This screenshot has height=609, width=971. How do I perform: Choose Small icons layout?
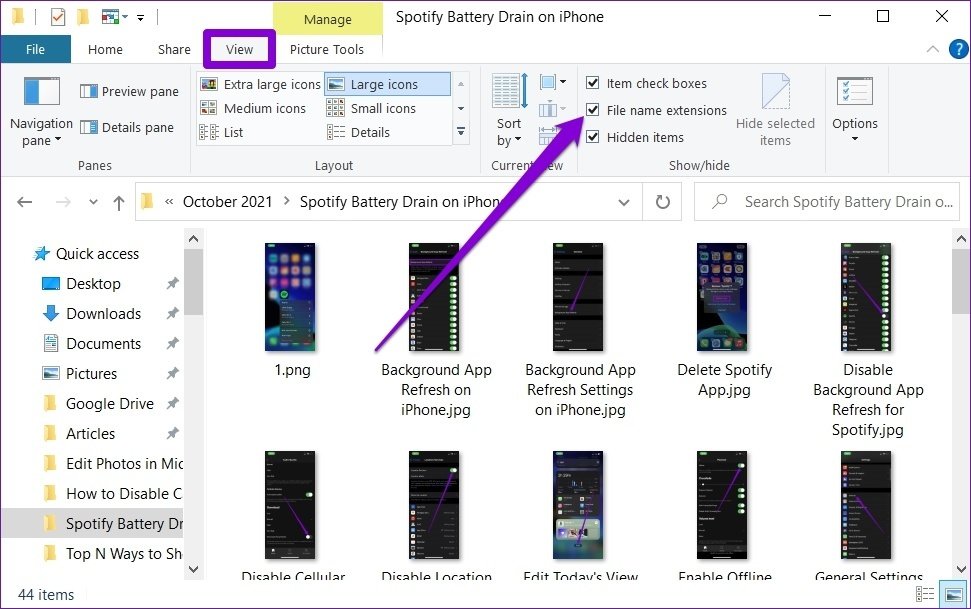[371, 108]
